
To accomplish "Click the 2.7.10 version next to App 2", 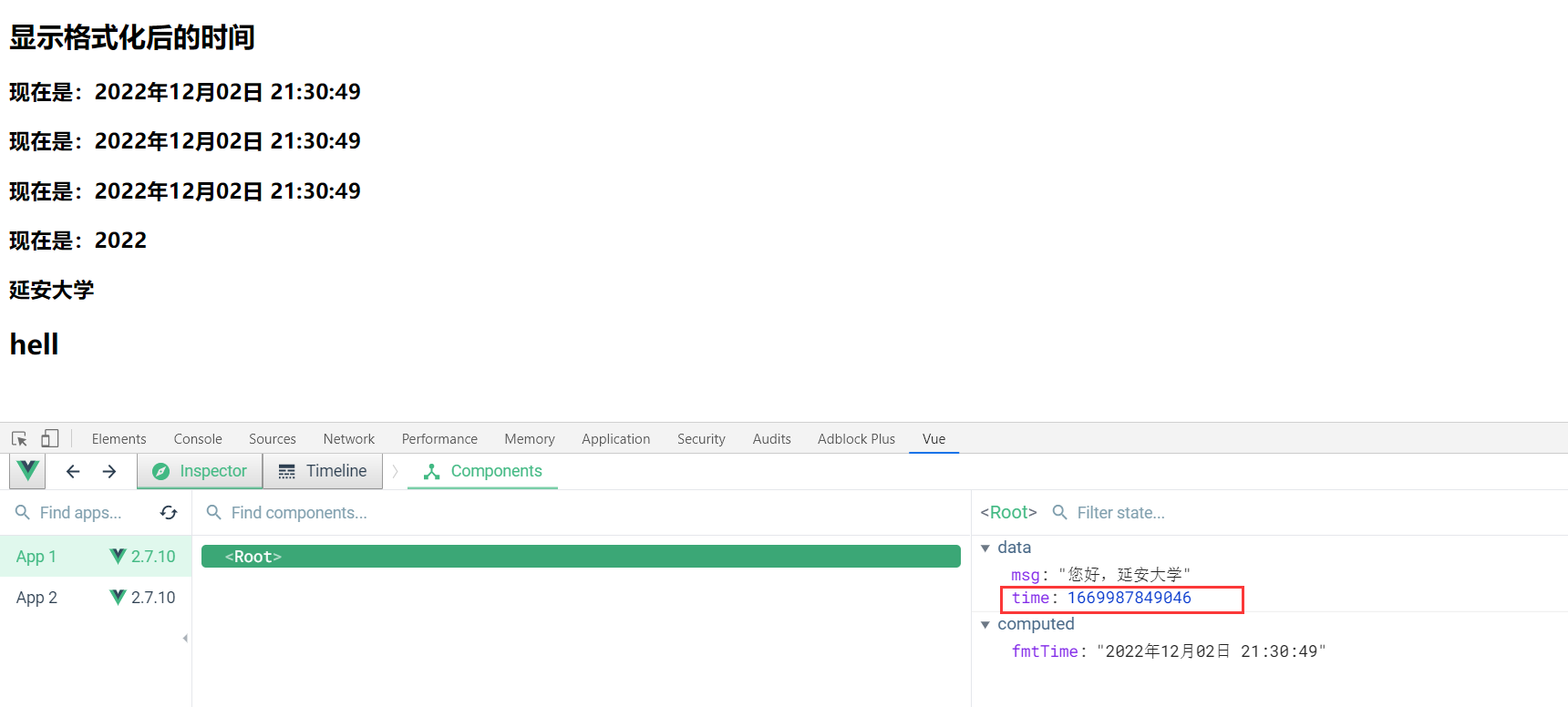I will coord(153,597).
